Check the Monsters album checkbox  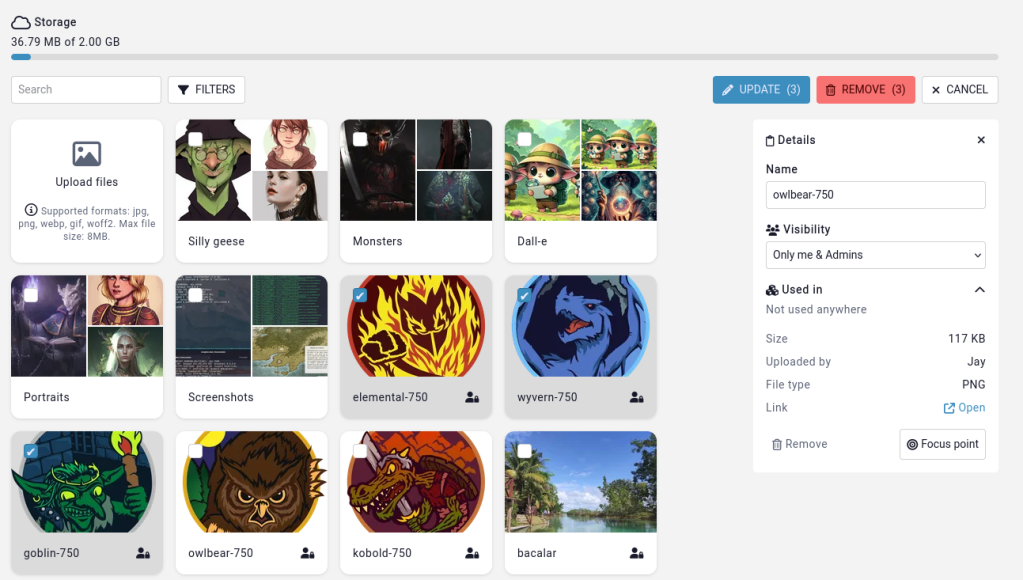tap(360, 138)
